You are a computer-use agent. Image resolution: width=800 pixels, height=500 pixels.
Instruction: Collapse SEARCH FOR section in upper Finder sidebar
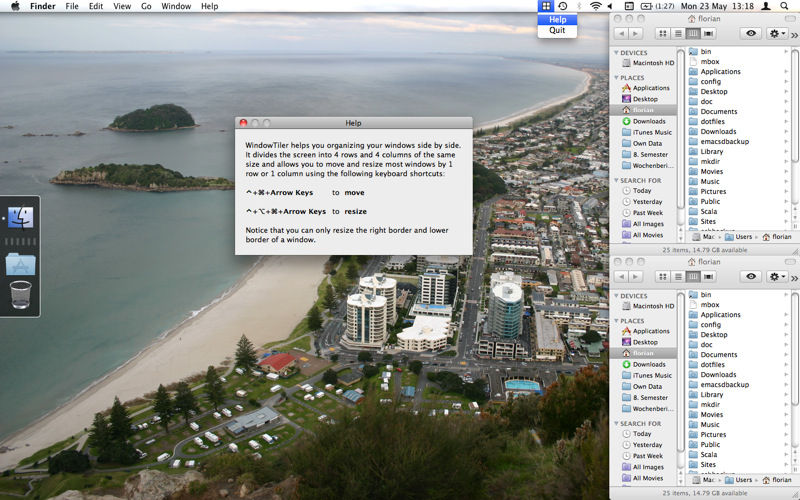point(616,181)
